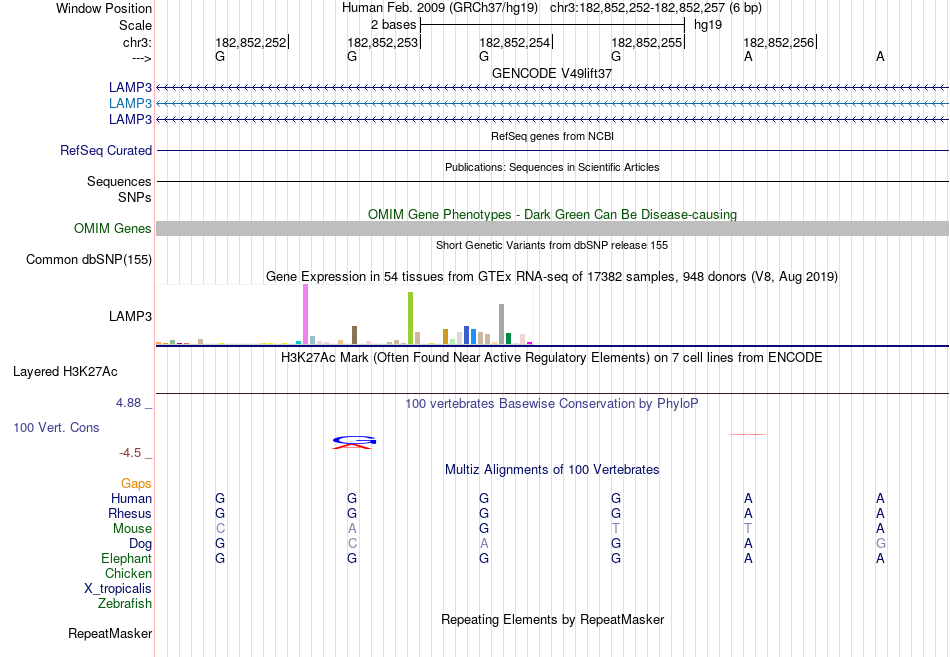
Task: Click the tall pink bar in GTEx chart
Action: tap(305, 314)
